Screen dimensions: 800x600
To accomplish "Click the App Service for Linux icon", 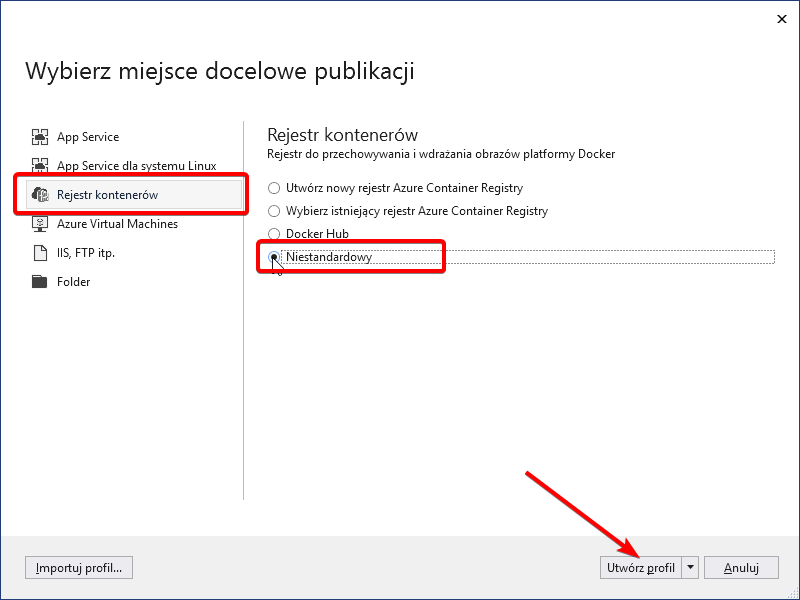I will click(x=40, y=165).
